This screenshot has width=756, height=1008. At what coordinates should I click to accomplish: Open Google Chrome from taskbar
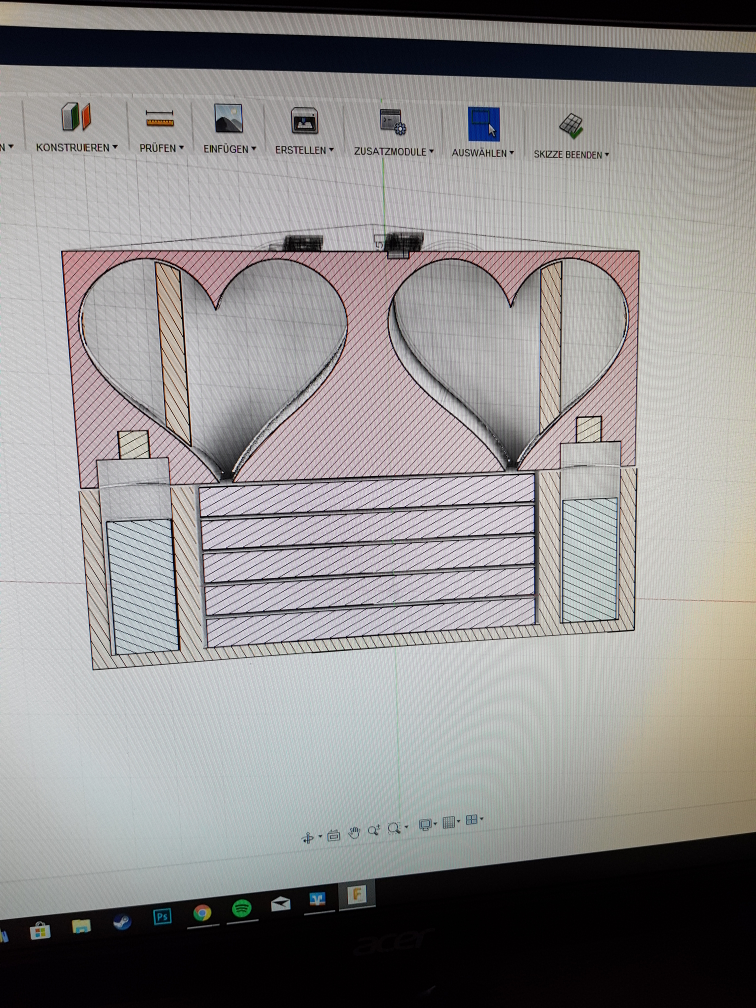[x=202, y=912]
